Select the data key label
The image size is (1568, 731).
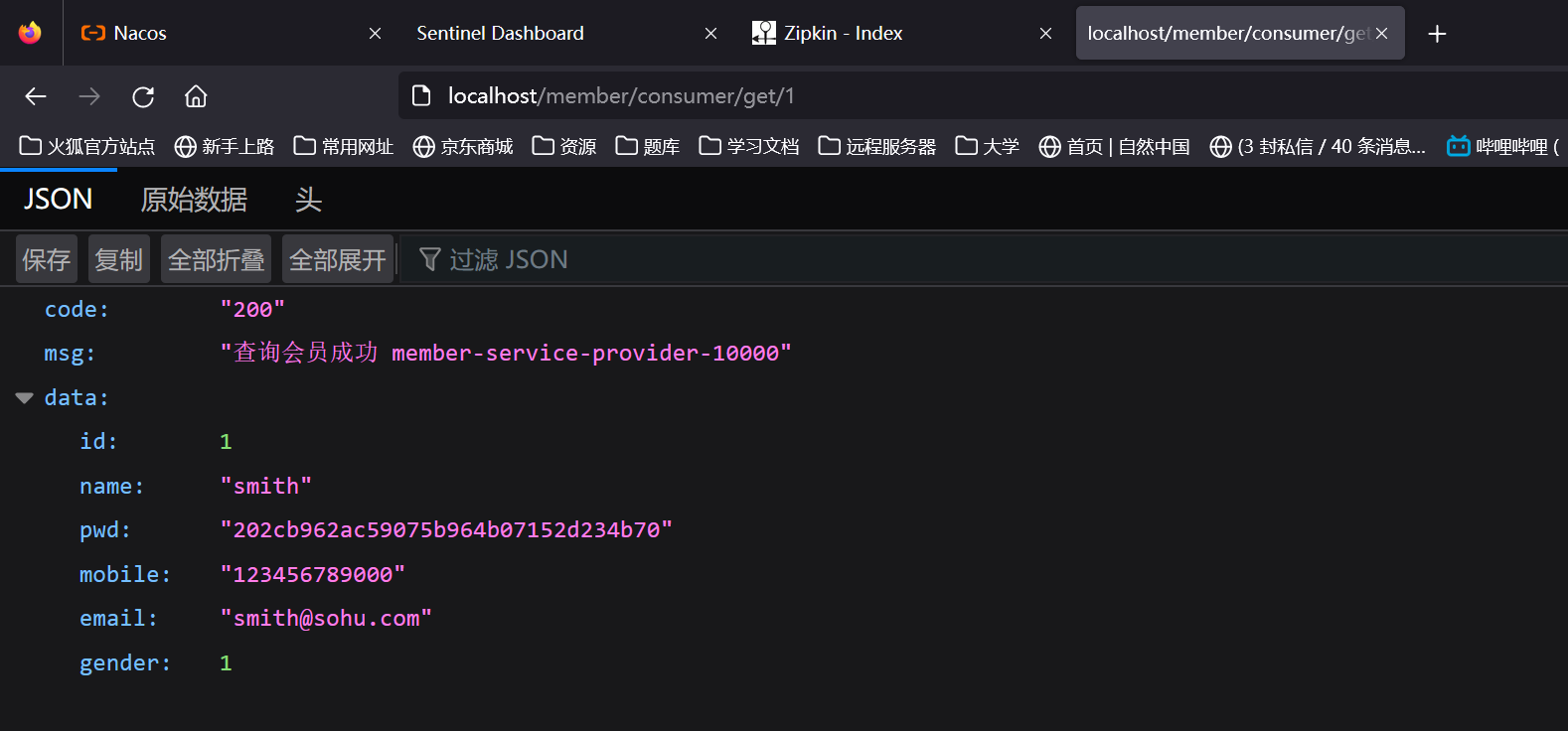(x=77, y=397)
